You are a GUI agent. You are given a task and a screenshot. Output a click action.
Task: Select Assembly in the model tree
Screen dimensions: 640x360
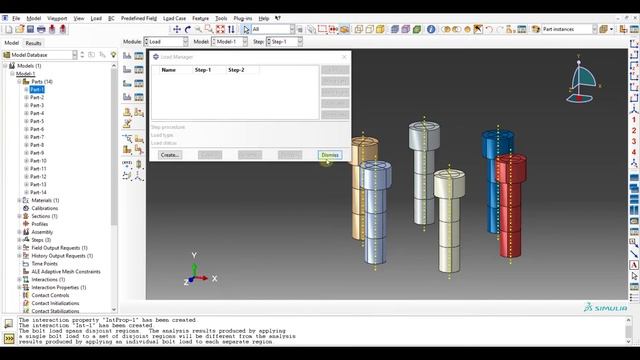point(42,232)
